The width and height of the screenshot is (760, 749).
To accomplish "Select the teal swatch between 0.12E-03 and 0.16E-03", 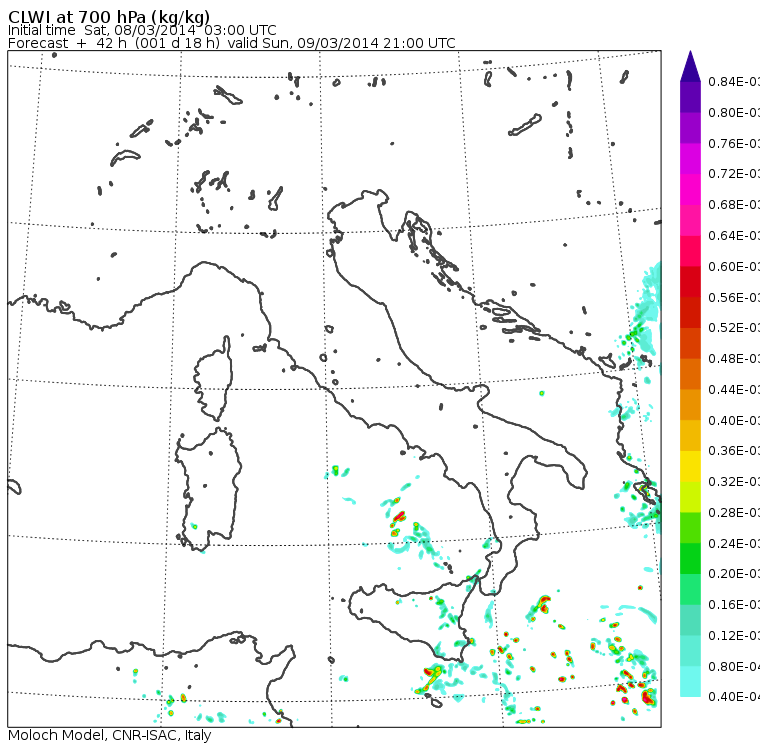I will (x=690, y=621).
